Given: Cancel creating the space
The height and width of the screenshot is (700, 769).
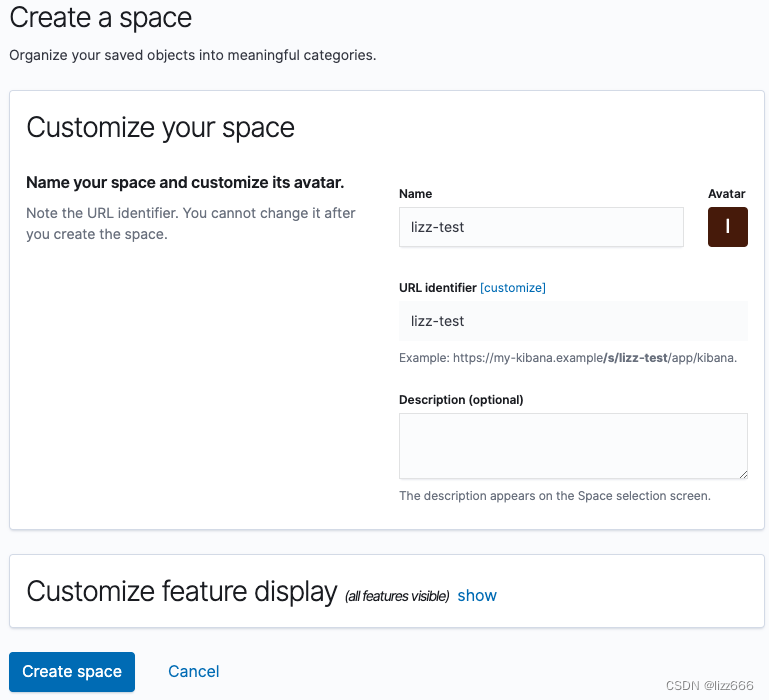Looking at the screenshot, I should pos(193,671).
